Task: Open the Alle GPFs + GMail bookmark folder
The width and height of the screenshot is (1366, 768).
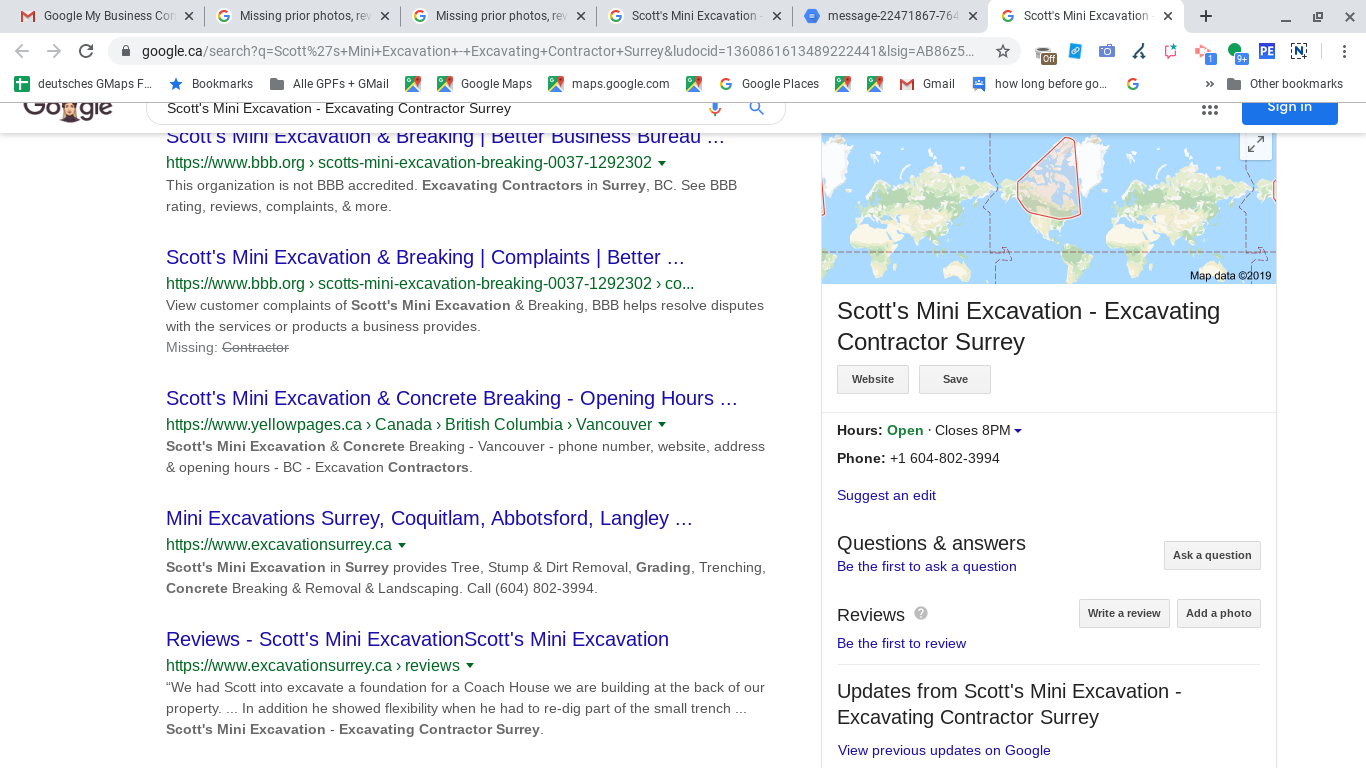Action: (329, 84)
